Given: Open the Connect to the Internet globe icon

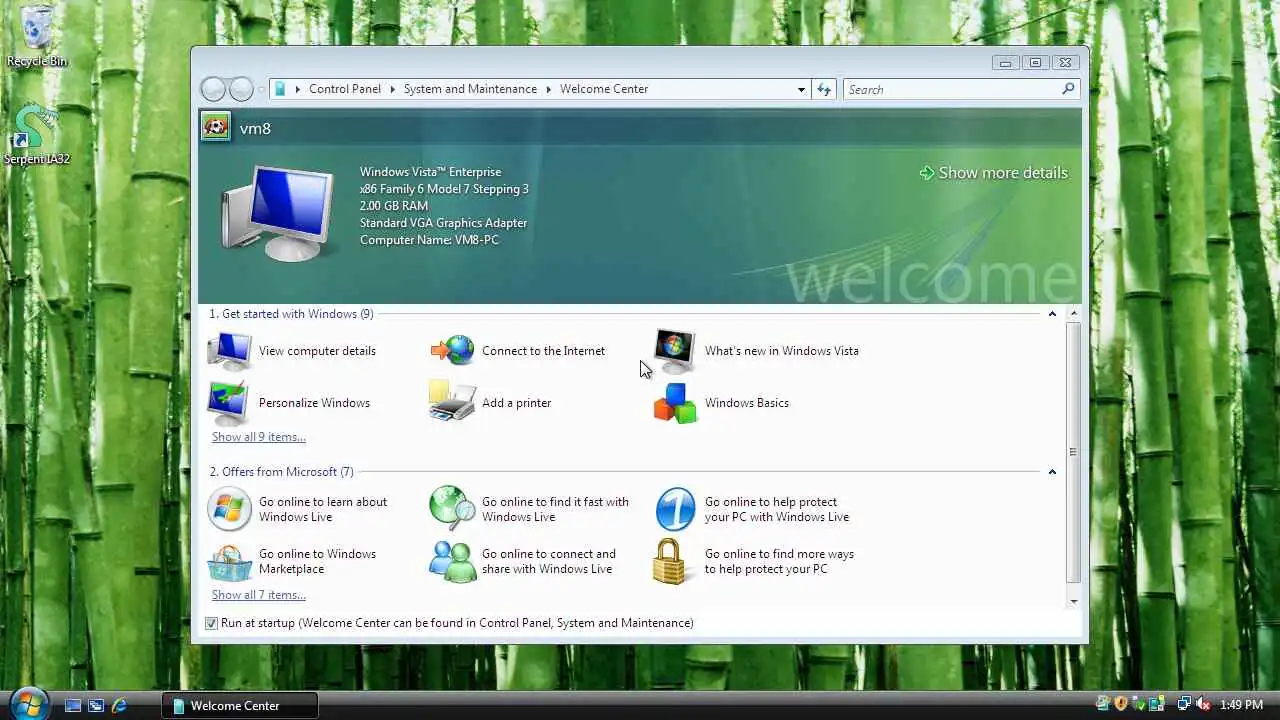Looking at the screenshot, I should pyautogui.click(x=453, y=351).
